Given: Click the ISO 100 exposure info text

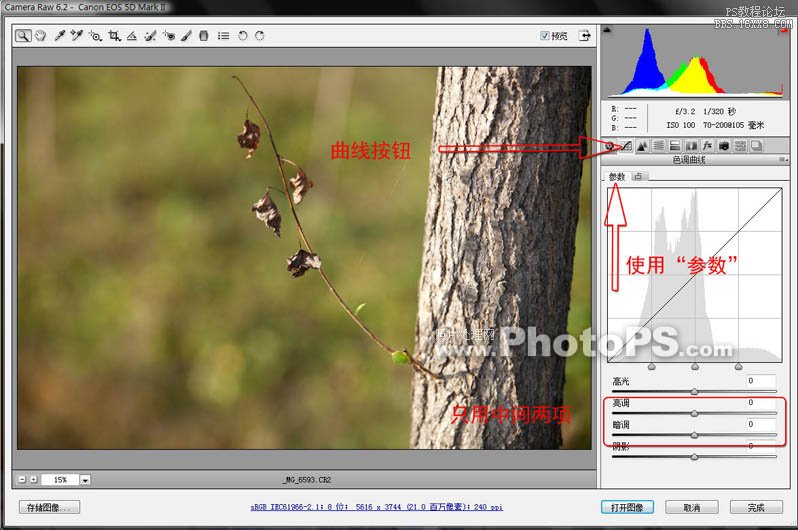Looking at the screenshot, I should pyautogui.click(x=680, y=125).
